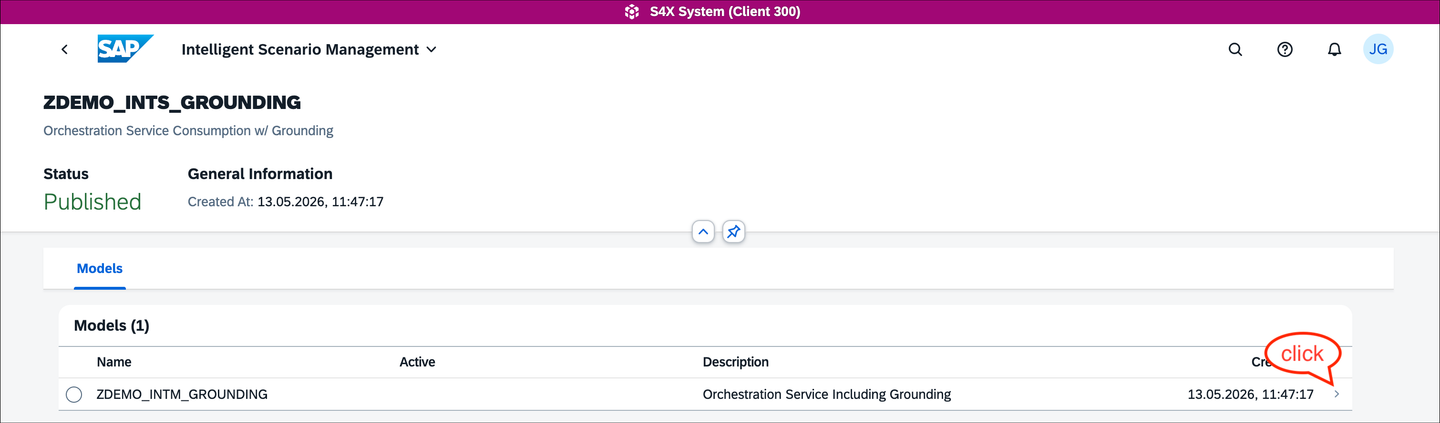Collapse the header with the up chevron
This screenshot has width=1440, height=423.
pos(703,232)
